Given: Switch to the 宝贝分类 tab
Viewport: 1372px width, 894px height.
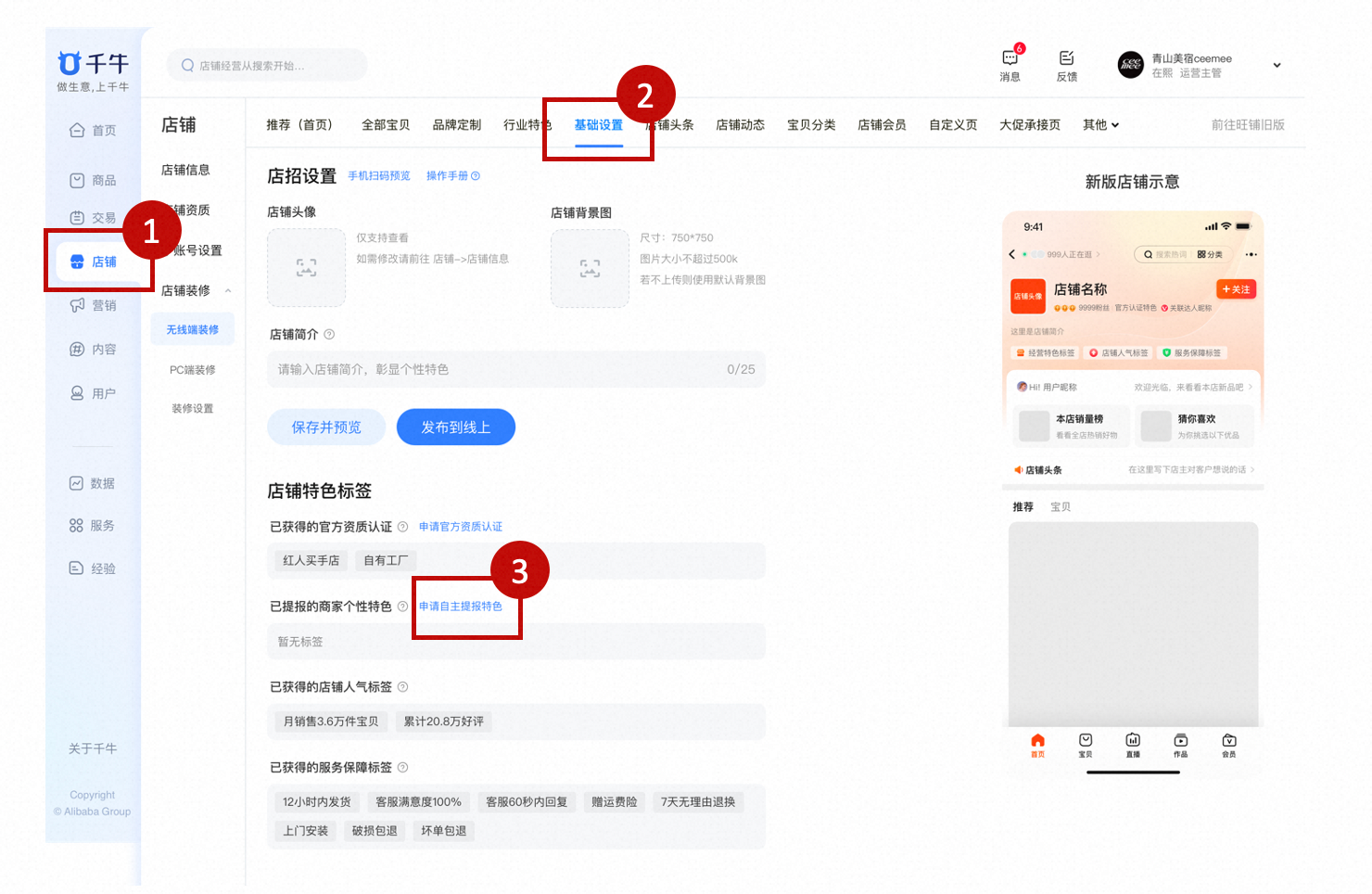Looking at the screenshot, I should (811, 125).
